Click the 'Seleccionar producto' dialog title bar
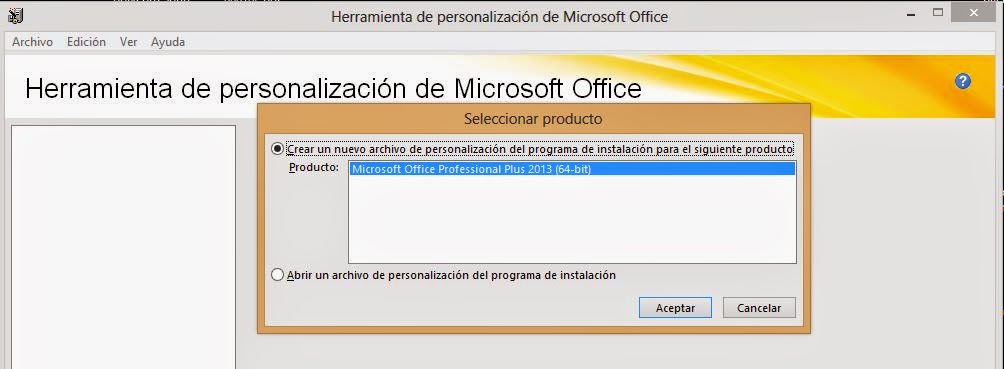The image size is (1004, 369). coord(533,119)
